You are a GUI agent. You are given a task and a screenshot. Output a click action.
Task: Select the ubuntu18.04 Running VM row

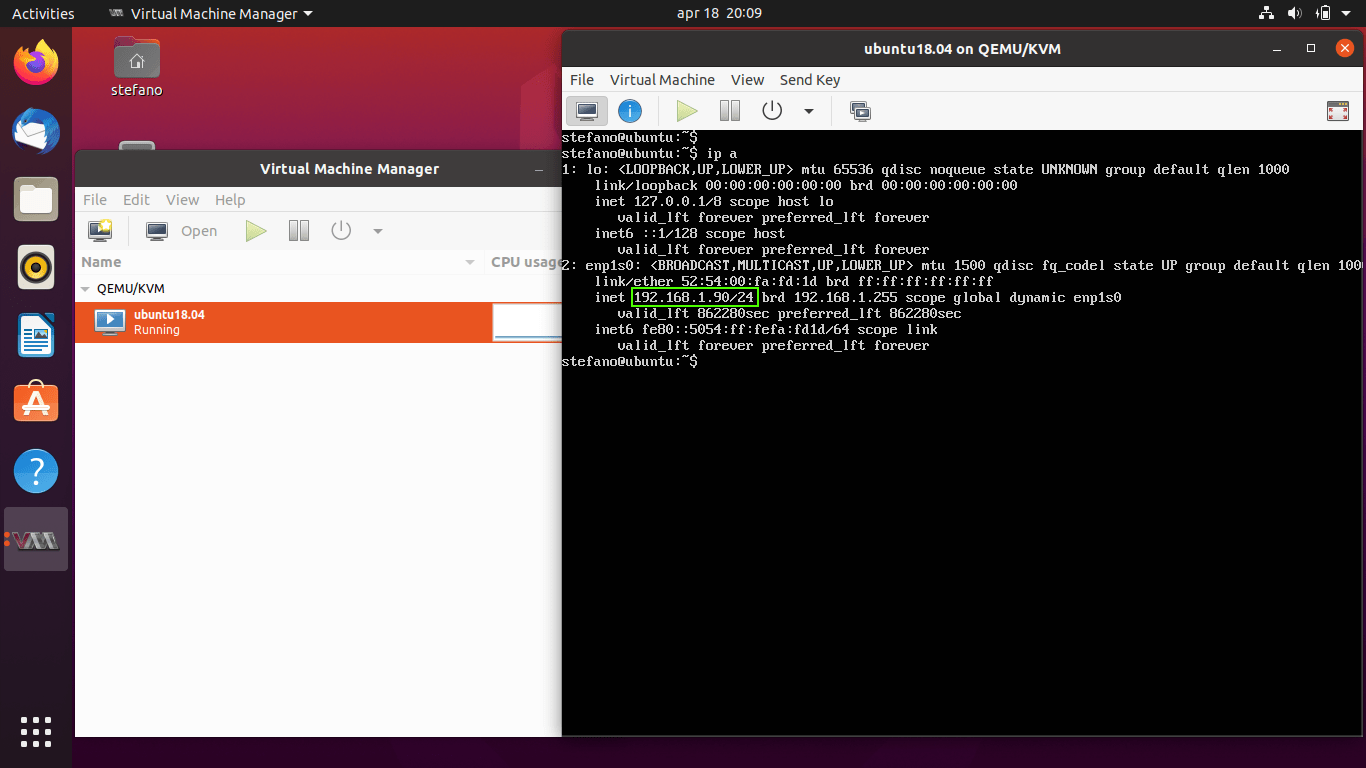coord(318,322)
